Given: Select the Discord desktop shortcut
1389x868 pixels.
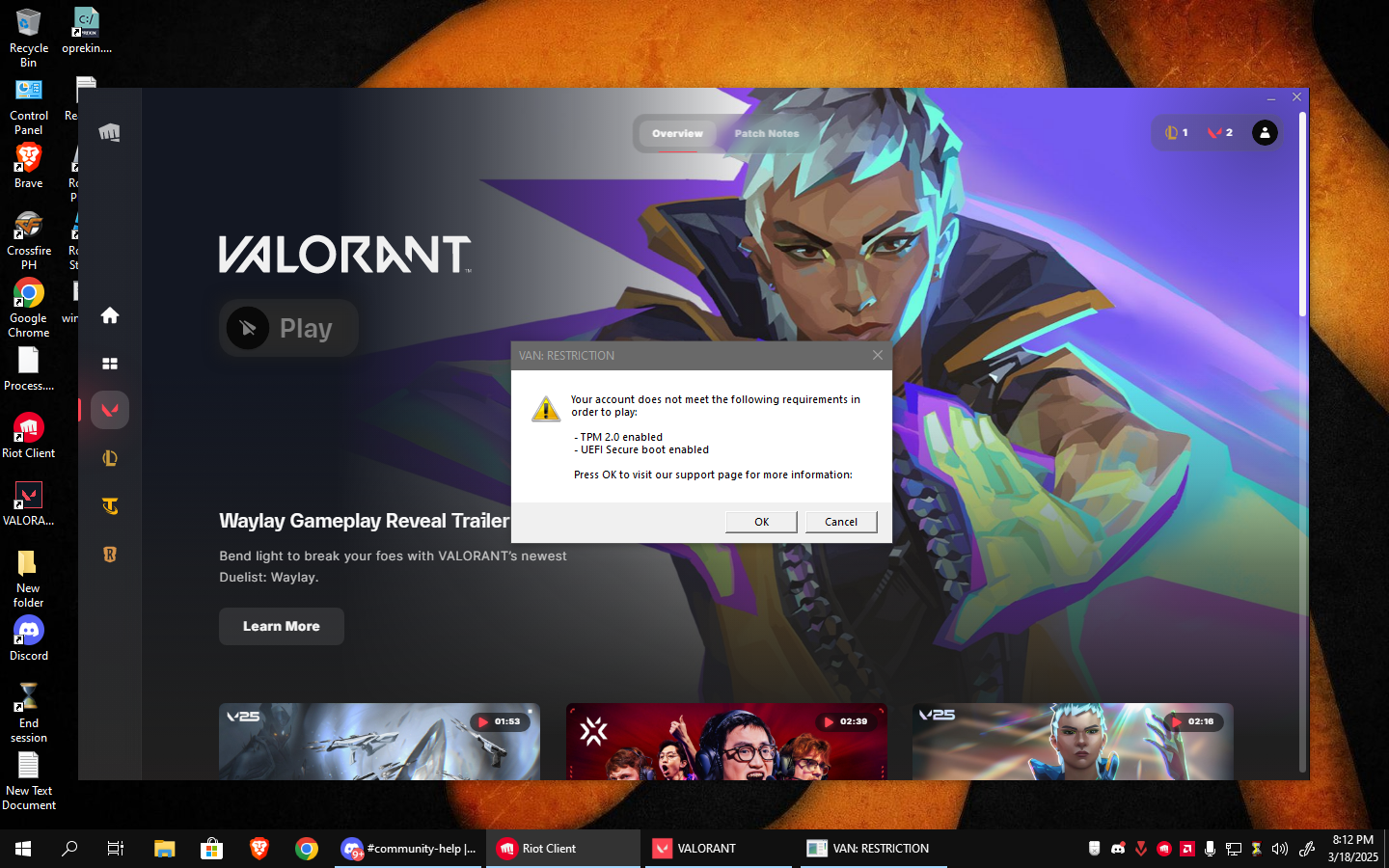Looking at the screenshot, I should click(29, 637).
